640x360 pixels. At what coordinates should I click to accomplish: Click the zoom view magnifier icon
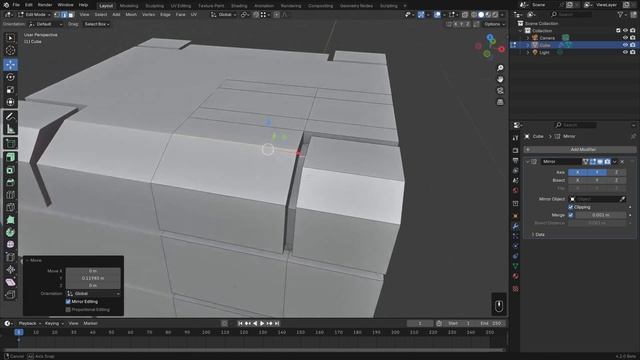coord(500,68)
